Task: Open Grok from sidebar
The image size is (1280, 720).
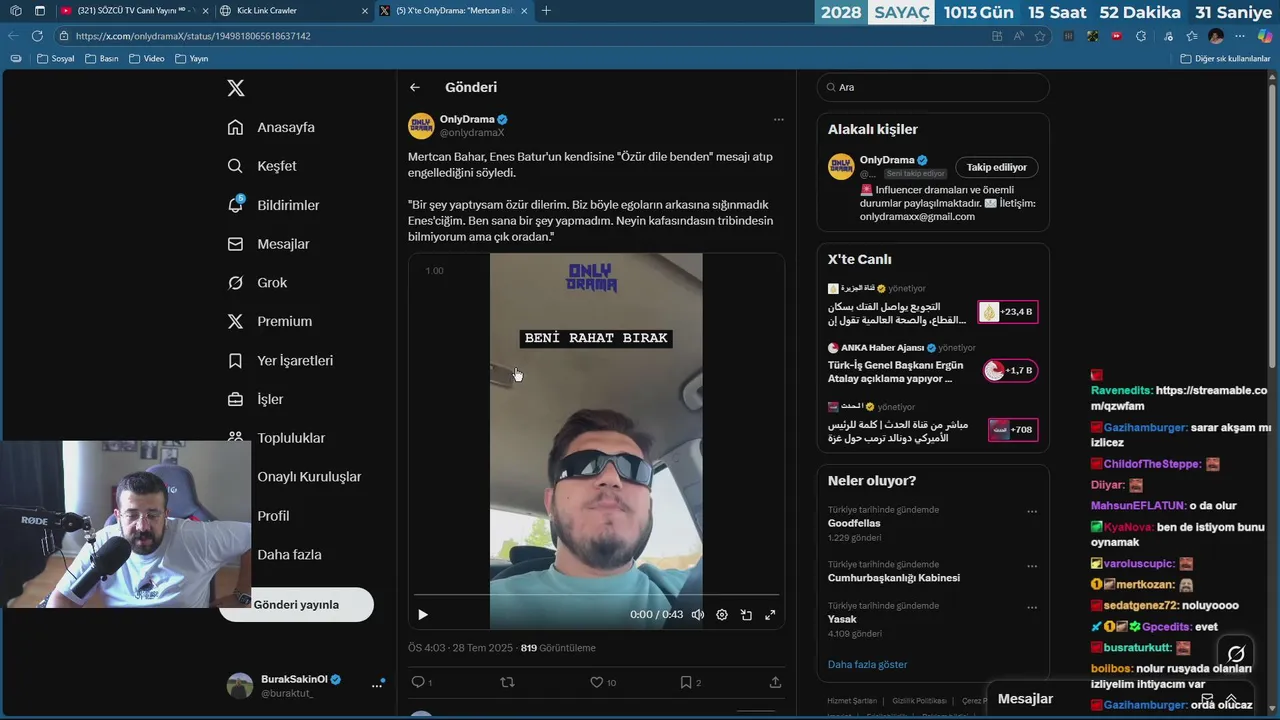Action: 257,283
